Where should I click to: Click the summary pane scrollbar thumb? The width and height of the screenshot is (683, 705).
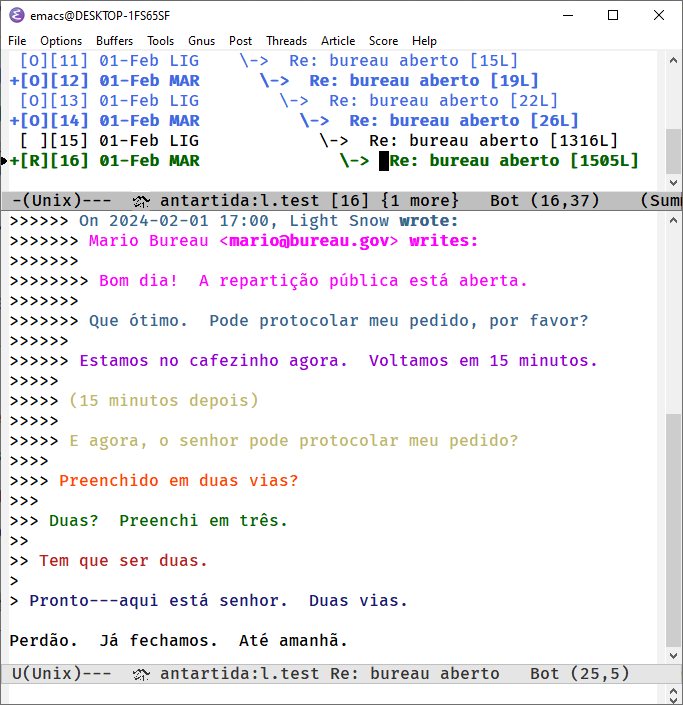coord(673,150)
